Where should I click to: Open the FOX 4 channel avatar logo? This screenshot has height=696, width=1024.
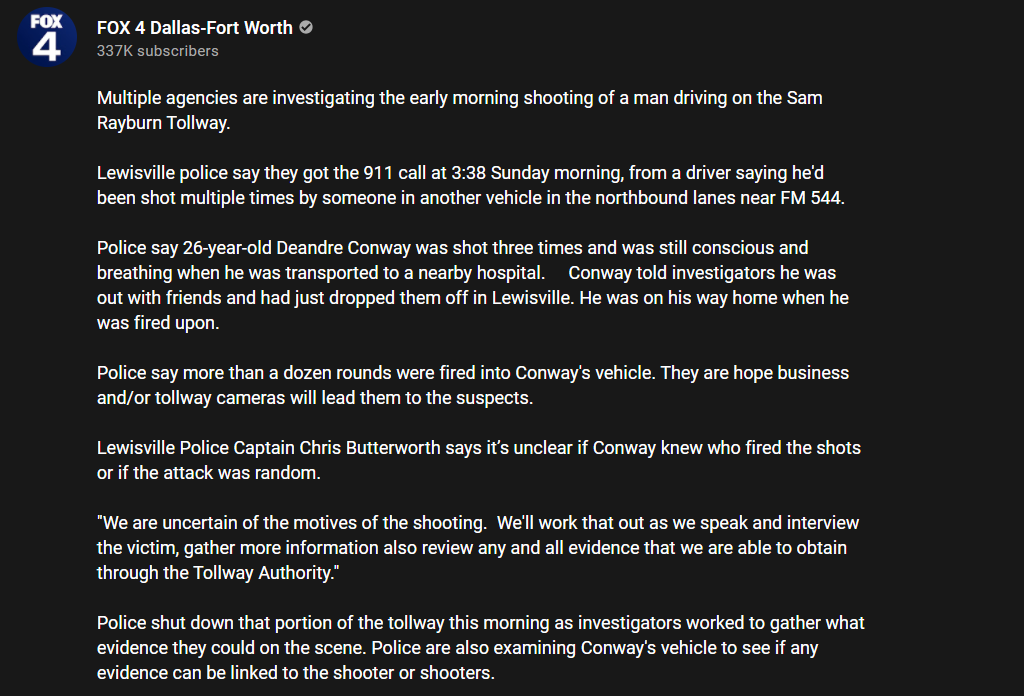46,37
